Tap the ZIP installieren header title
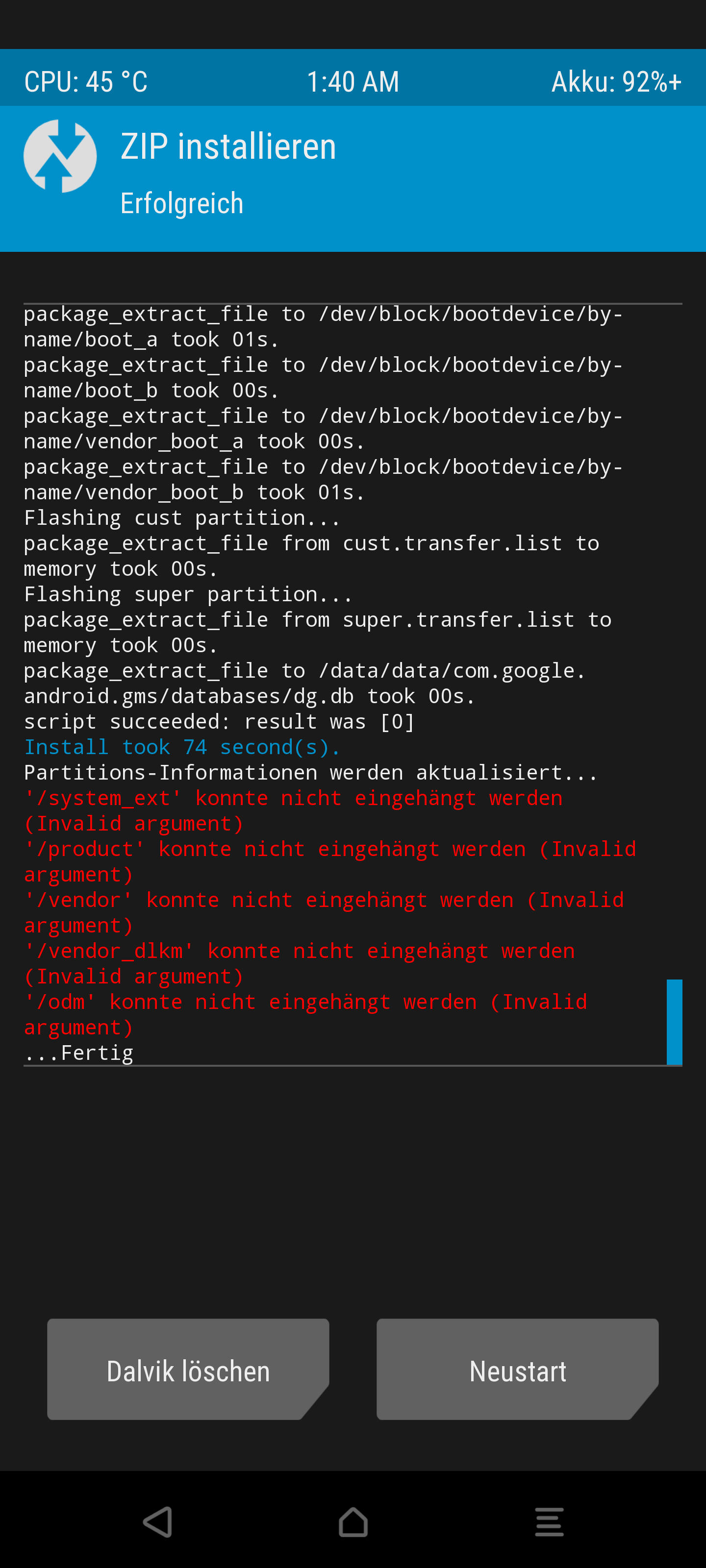706x1568 pixels. 228,147
